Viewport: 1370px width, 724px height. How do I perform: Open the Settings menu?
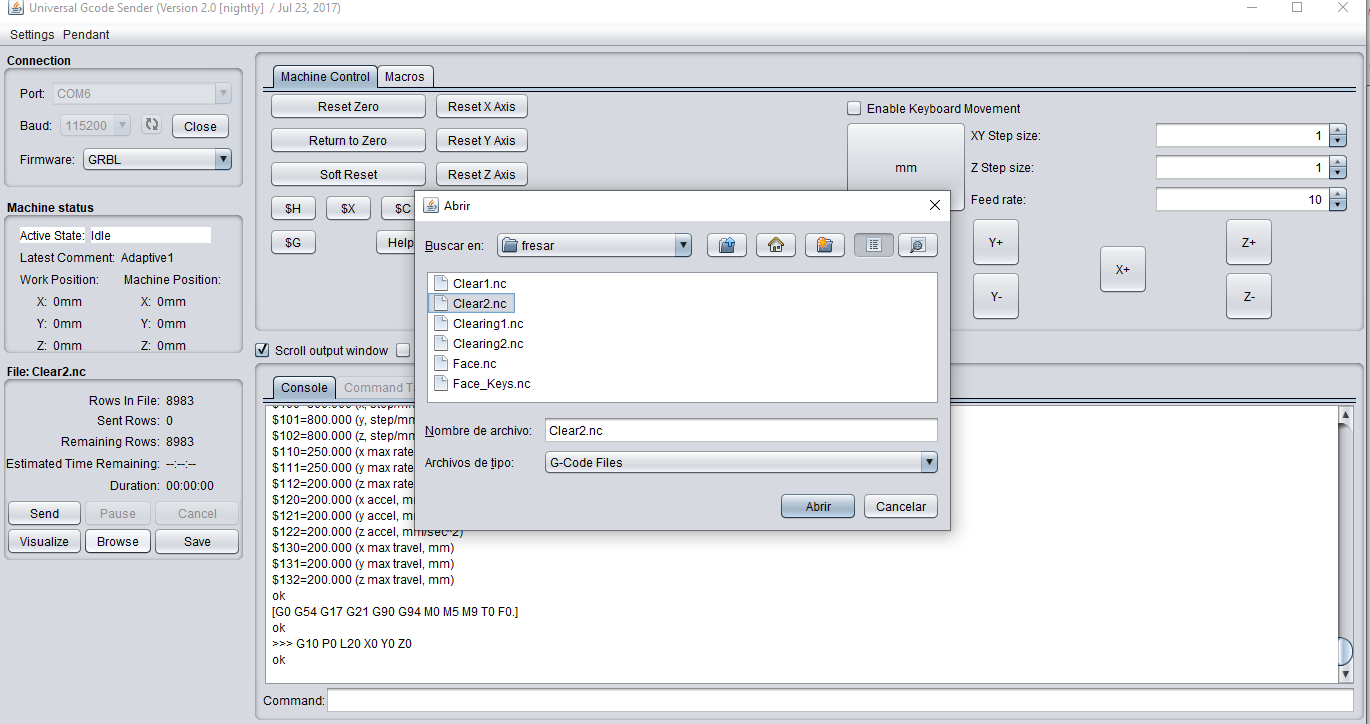click(x=32, y=34)
